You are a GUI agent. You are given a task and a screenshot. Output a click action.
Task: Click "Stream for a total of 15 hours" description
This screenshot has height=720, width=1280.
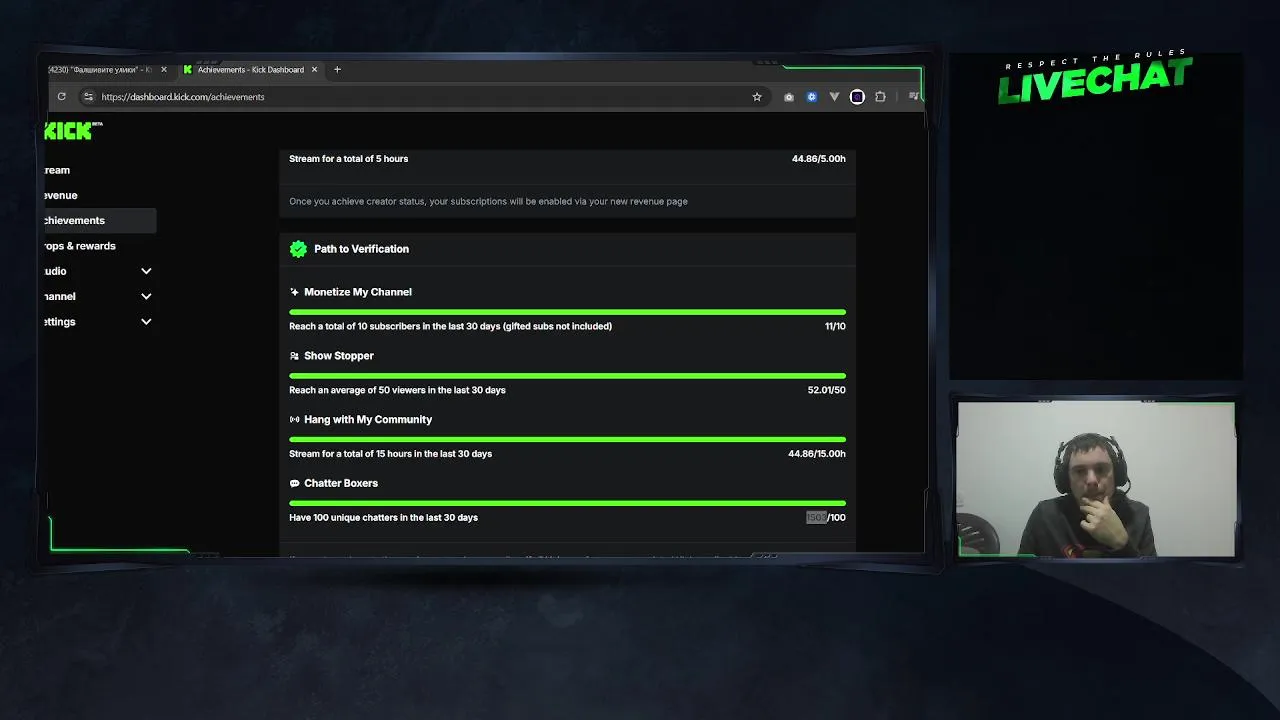coord(390,454)
